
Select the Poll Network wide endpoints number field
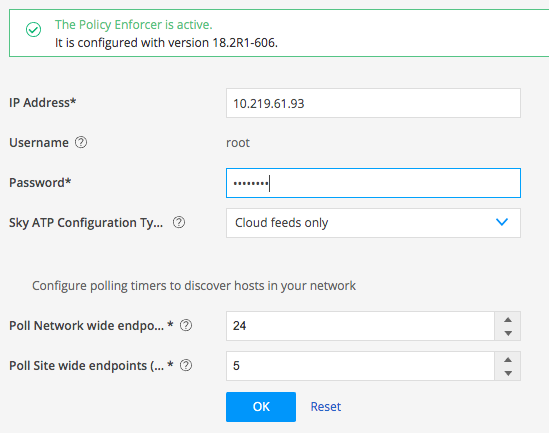pyautogui.click(x=360, y=326)
